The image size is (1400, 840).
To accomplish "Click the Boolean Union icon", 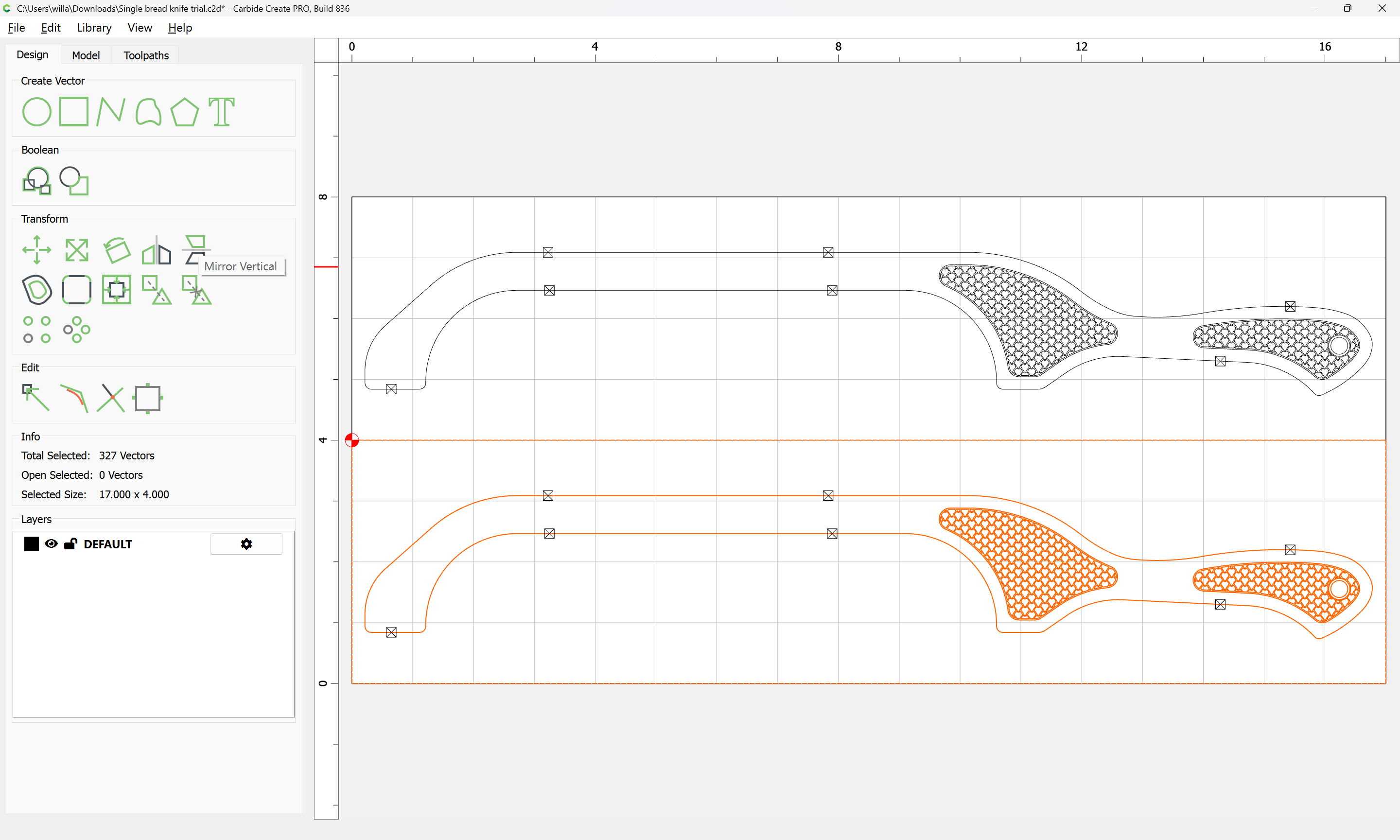I will (x=37, y=181).
